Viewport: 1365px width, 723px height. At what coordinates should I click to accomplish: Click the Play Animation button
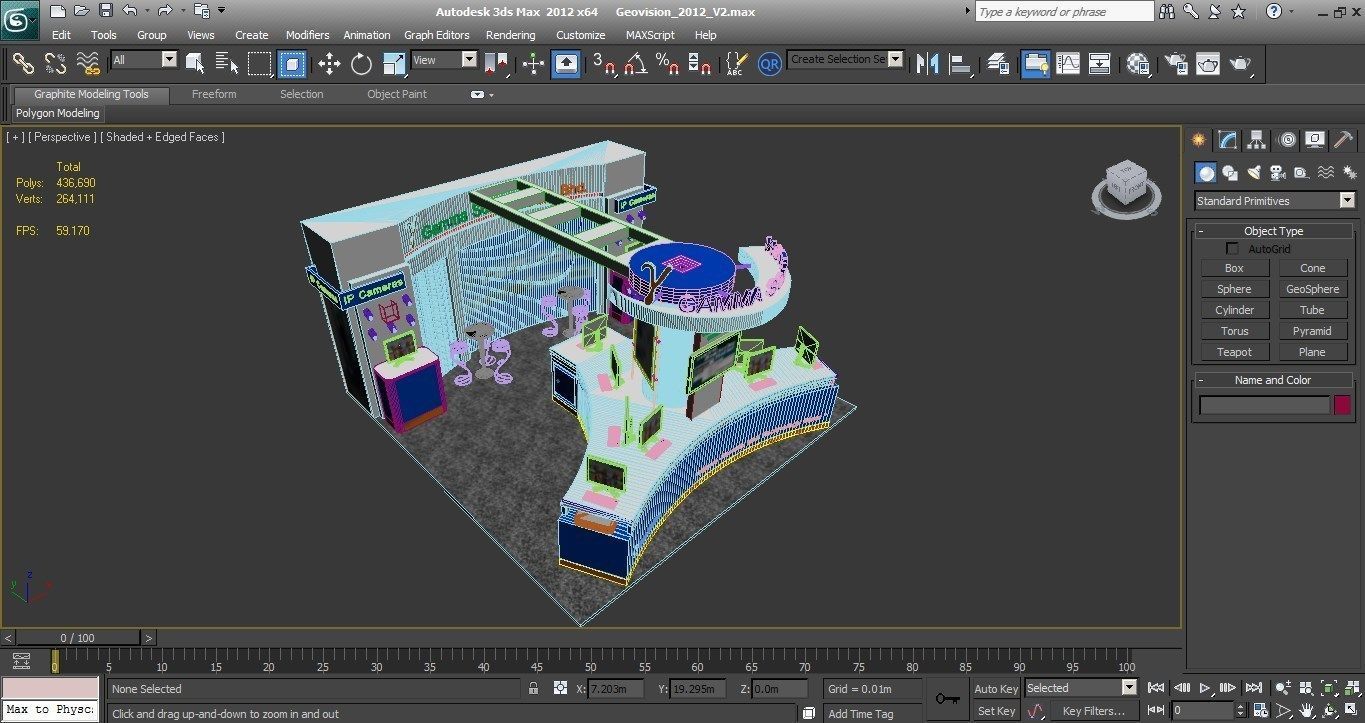coord(1205,688)
